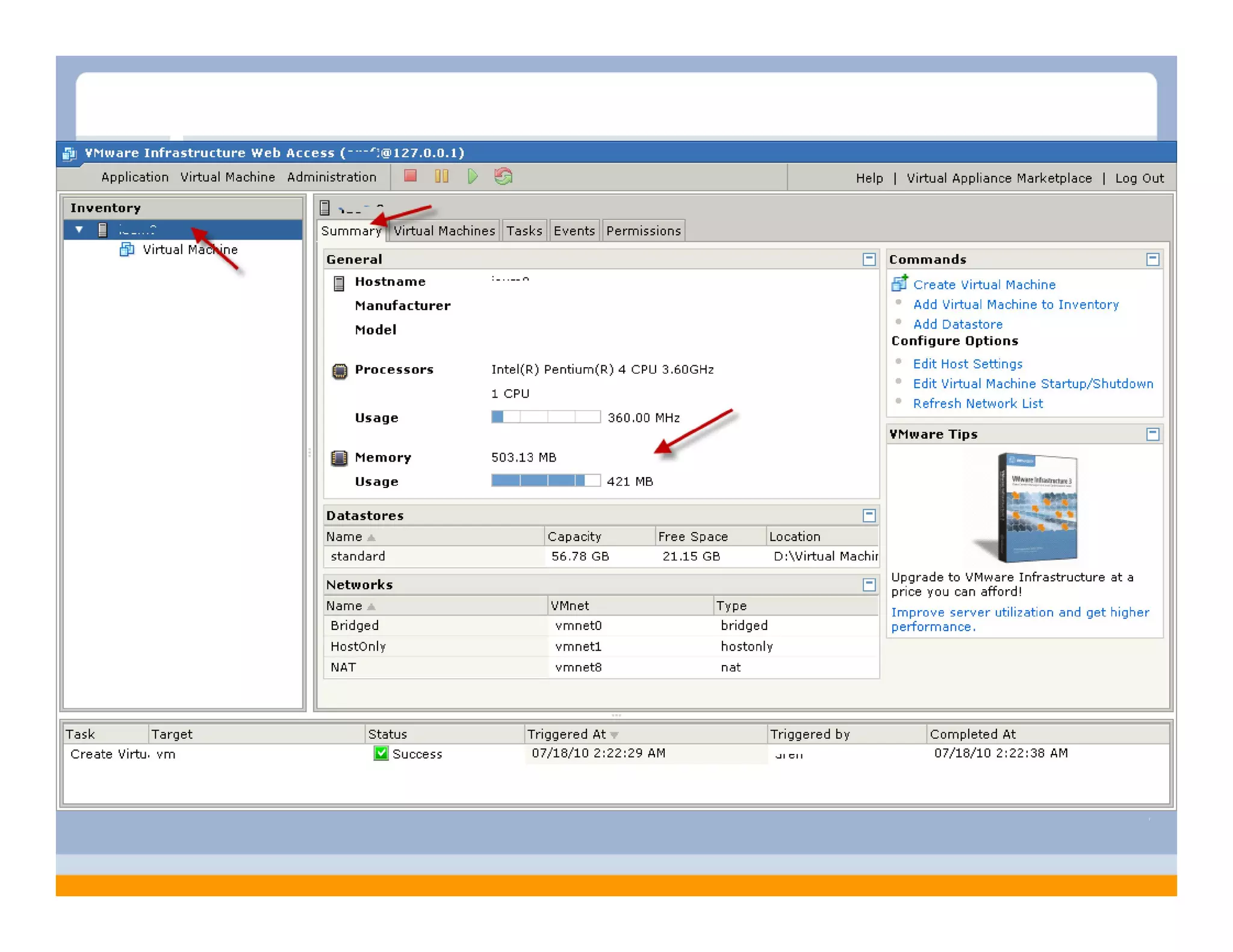This screenshot has width=1233, height=952.
Task: Click the green Power On play icon
Action: tap(473, 176)
